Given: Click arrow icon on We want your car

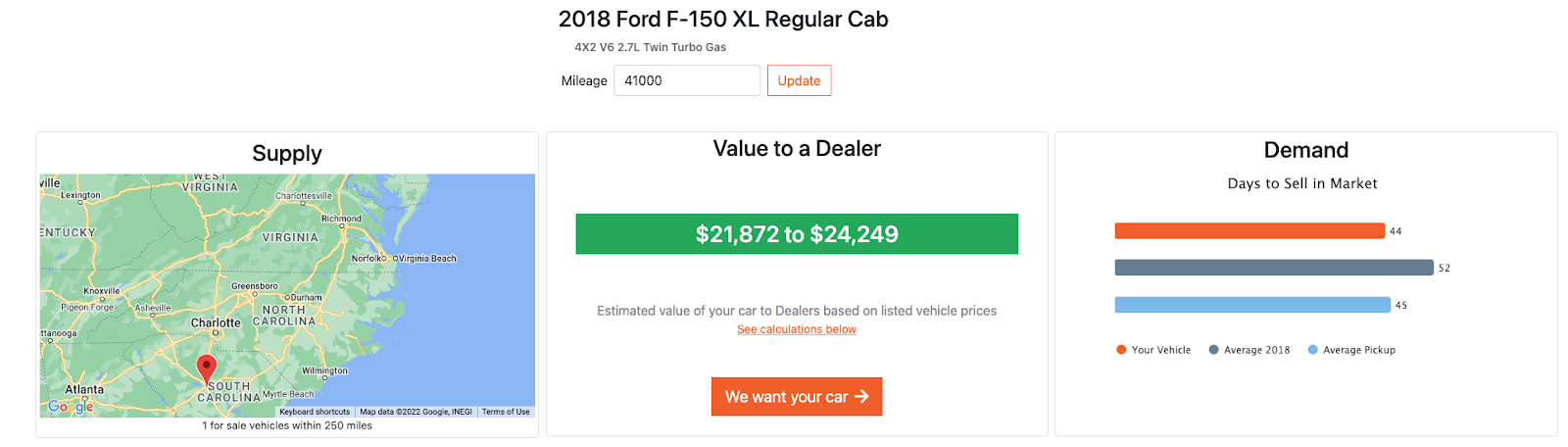Looking at the screenshot, I should pos(862,397).
